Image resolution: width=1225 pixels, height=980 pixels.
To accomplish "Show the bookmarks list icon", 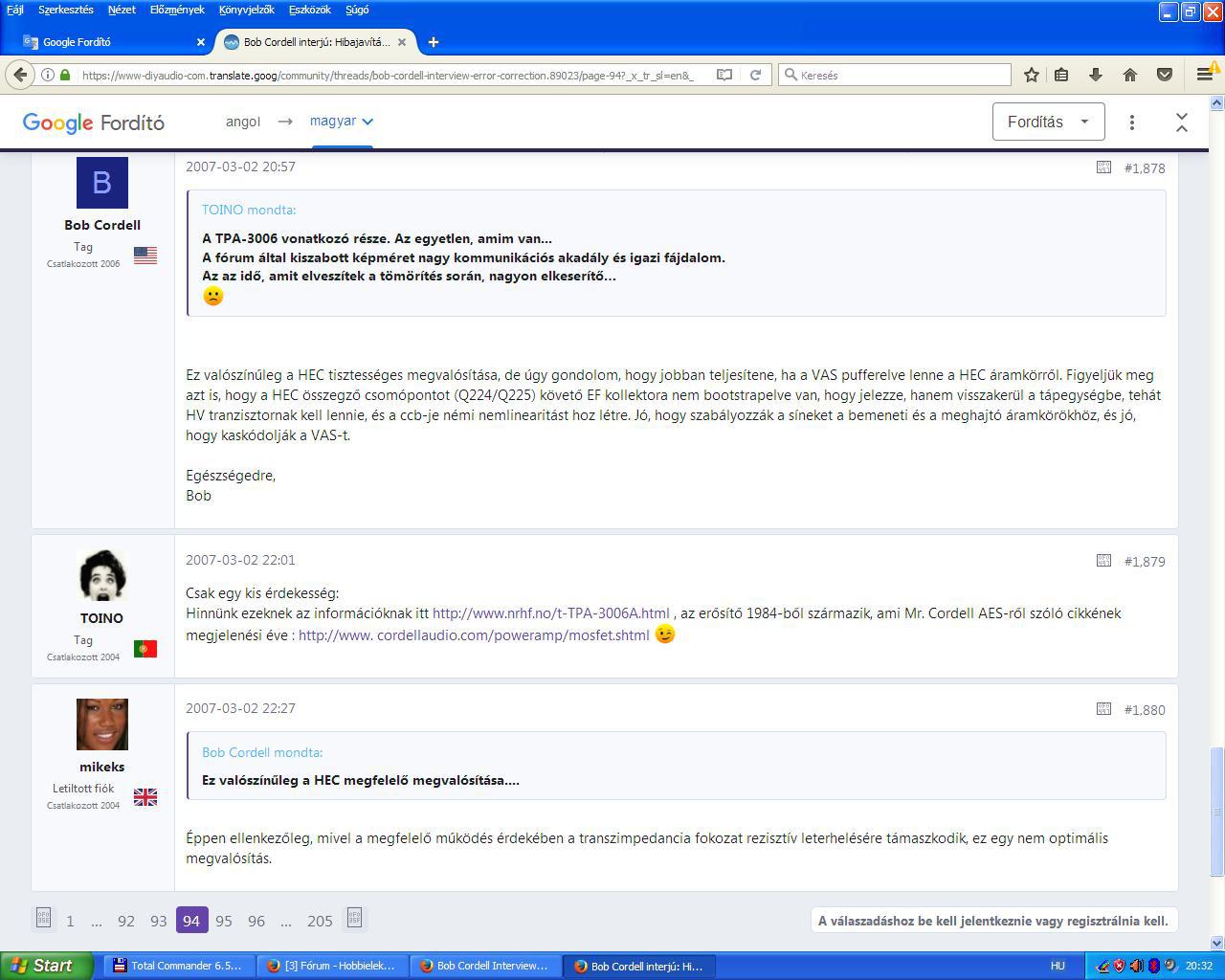I will [x=1061, y=75].
